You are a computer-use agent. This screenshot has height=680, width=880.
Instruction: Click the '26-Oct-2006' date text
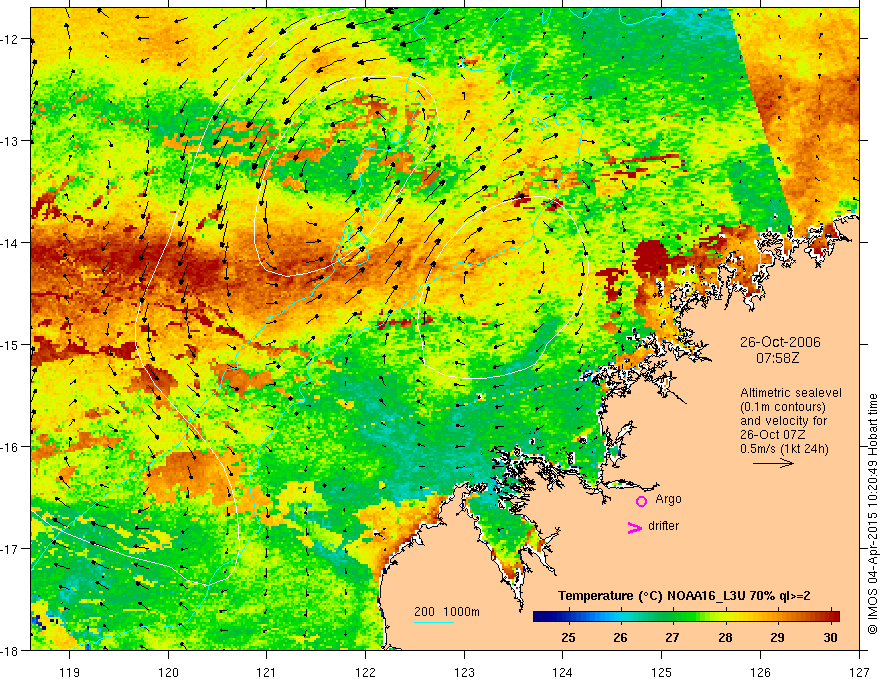(780, 342)
